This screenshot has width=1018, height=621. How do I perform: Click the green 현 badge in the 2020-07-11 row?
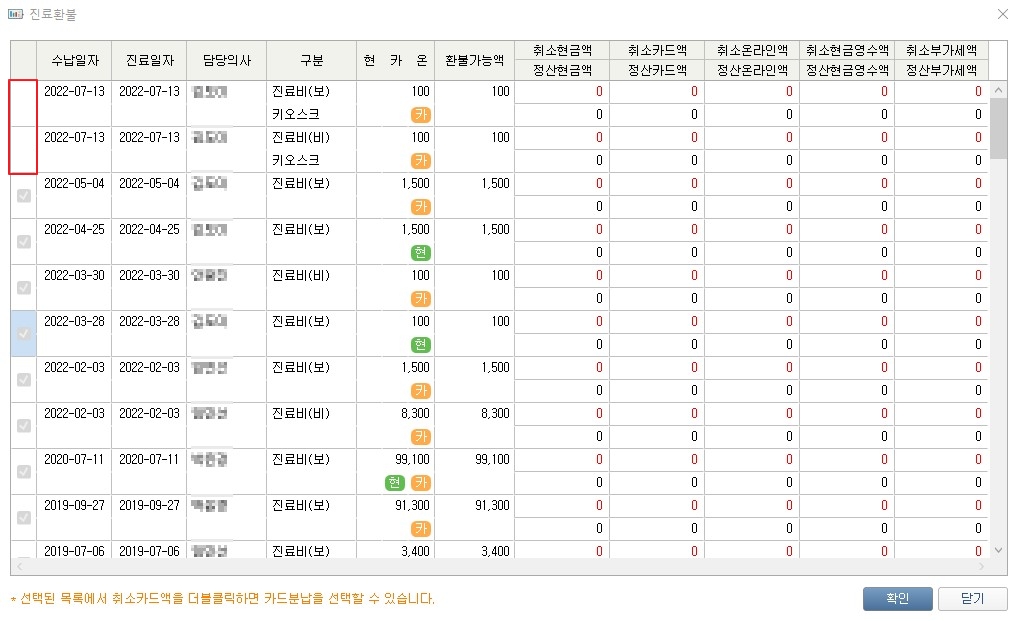point(396,483)
